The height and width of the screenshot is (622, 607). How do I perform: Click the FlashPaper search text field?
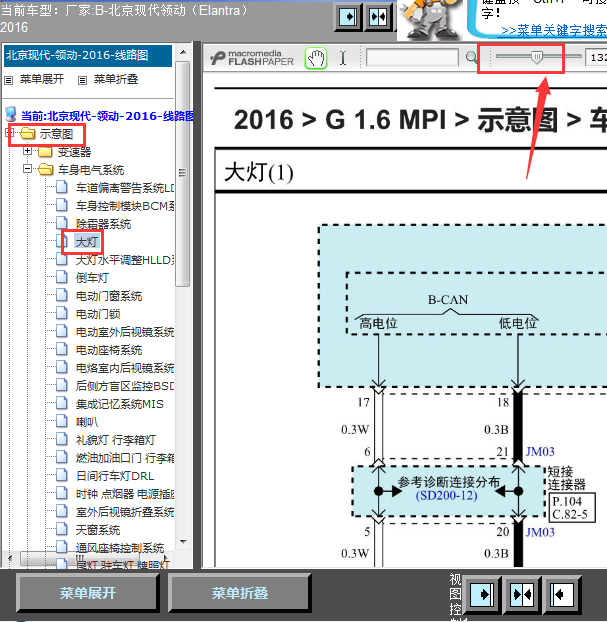pyautogui.click(x=412, y=58)
